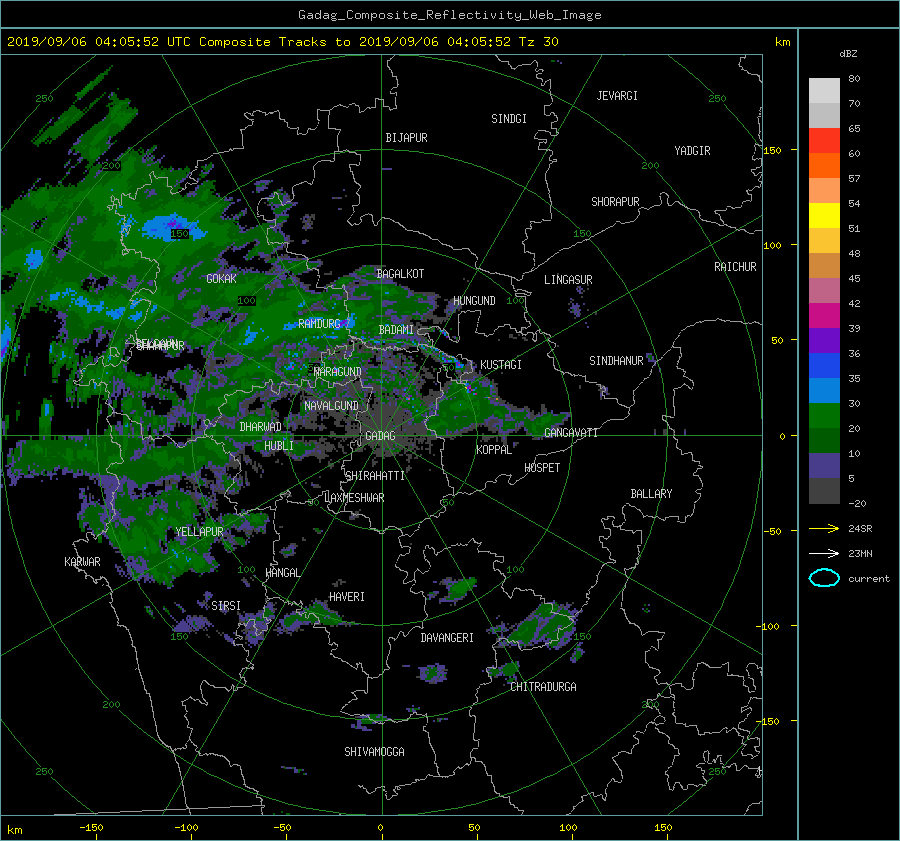The image size is (900, 841).
Task: Click the RAICHUR city label
Action: coord(735,267)
